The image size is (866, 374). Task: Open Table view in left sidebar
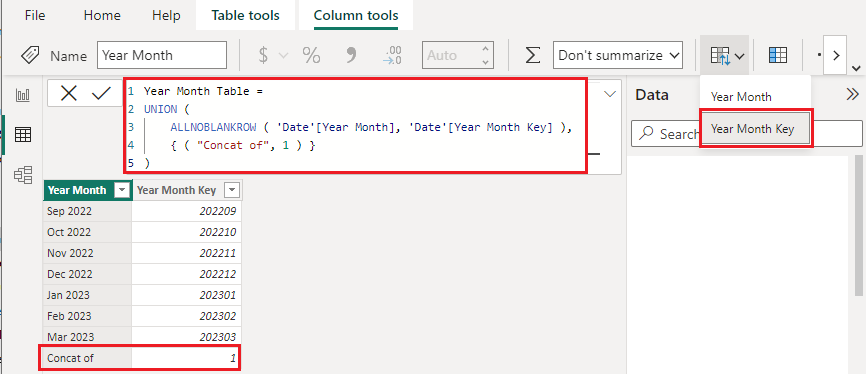pyautogui.click(x=23, y=134)
